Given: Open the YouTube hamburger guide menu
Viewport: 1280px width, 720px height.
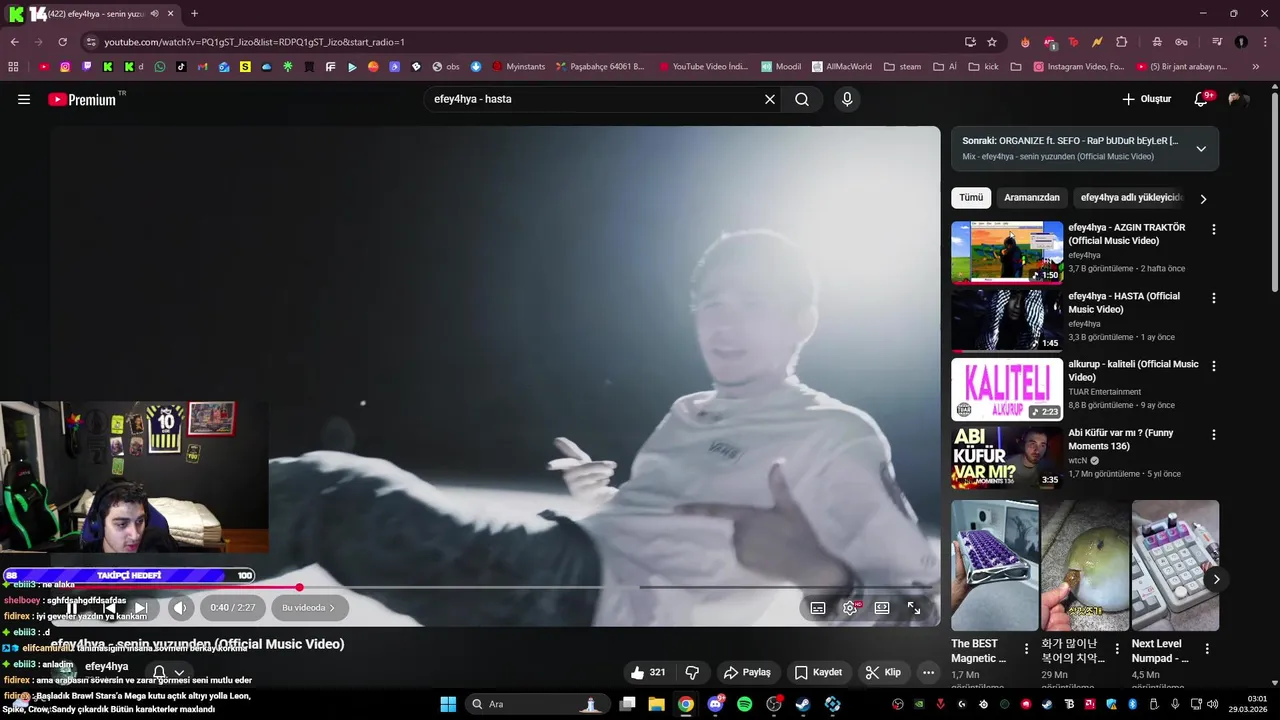Looking at the screenshot, I should coord(24,99).
